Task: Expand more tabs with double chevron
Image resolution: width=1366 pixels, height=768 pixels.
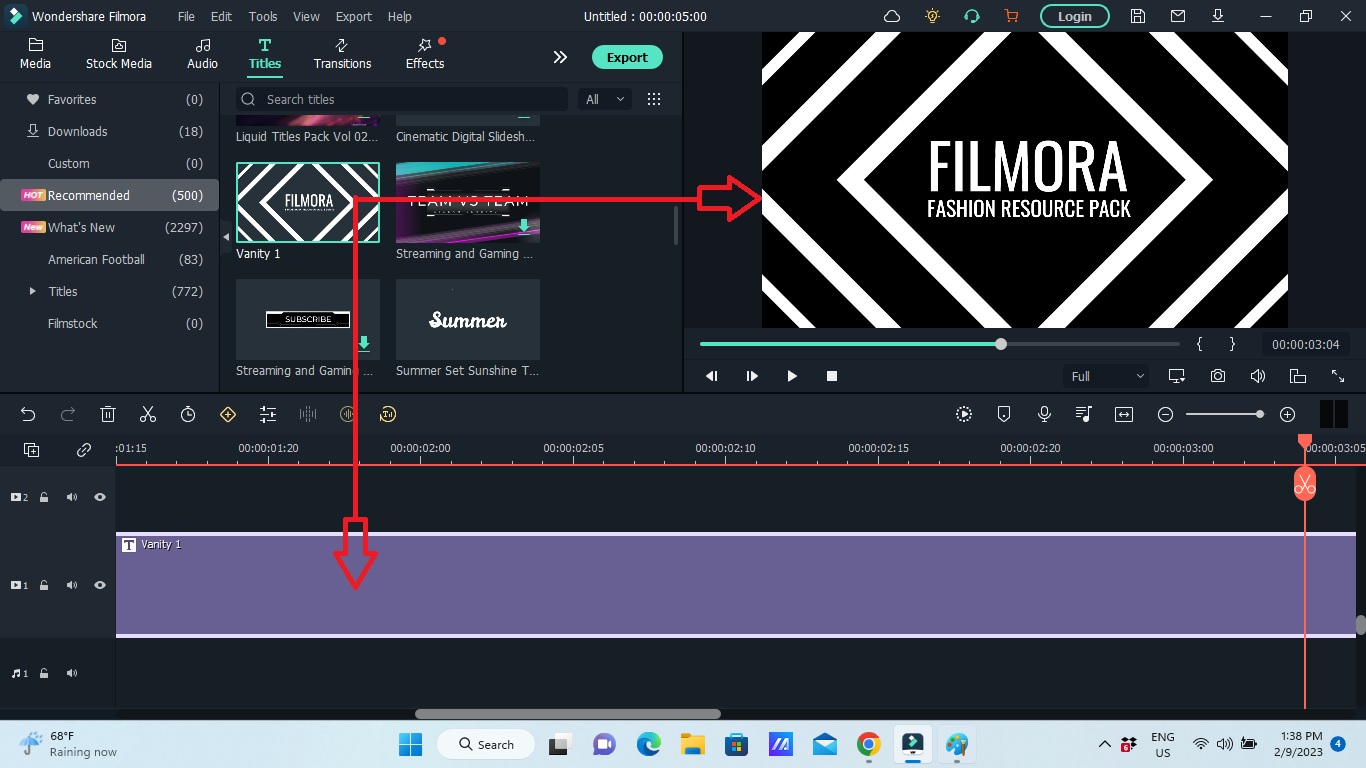Action: tap(560, 57)
